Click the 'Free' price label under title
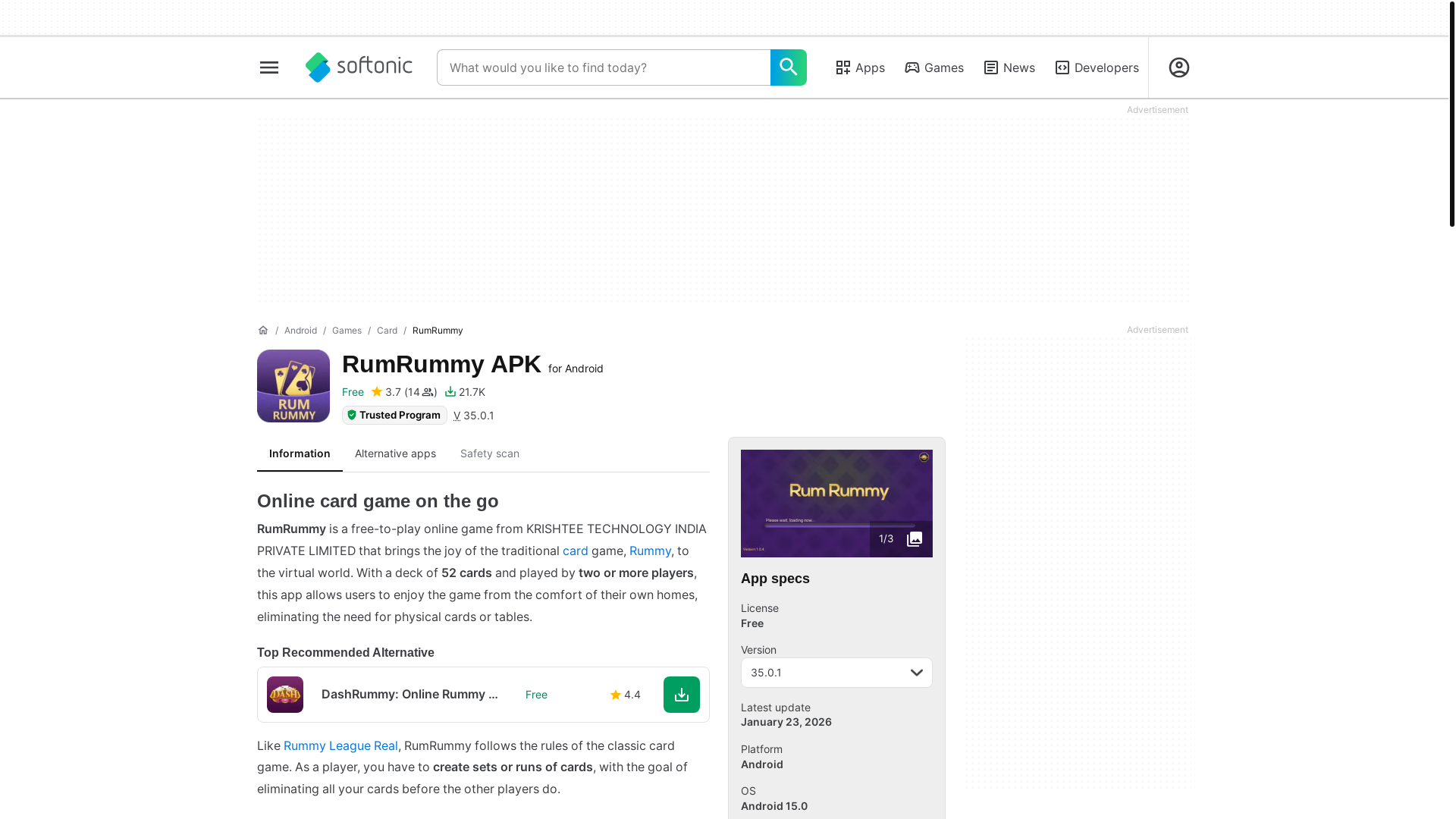This screenshot has height=819, width=1456. coord(353,392)
